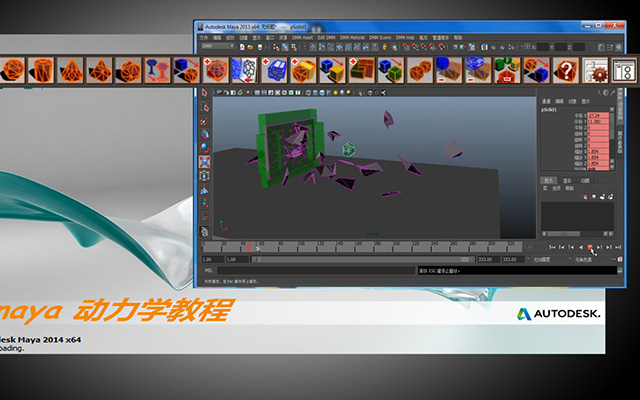This screenshot has height=400, width=640.
Task: Open the DMM menu set dropdown
Action: point(218,47)
